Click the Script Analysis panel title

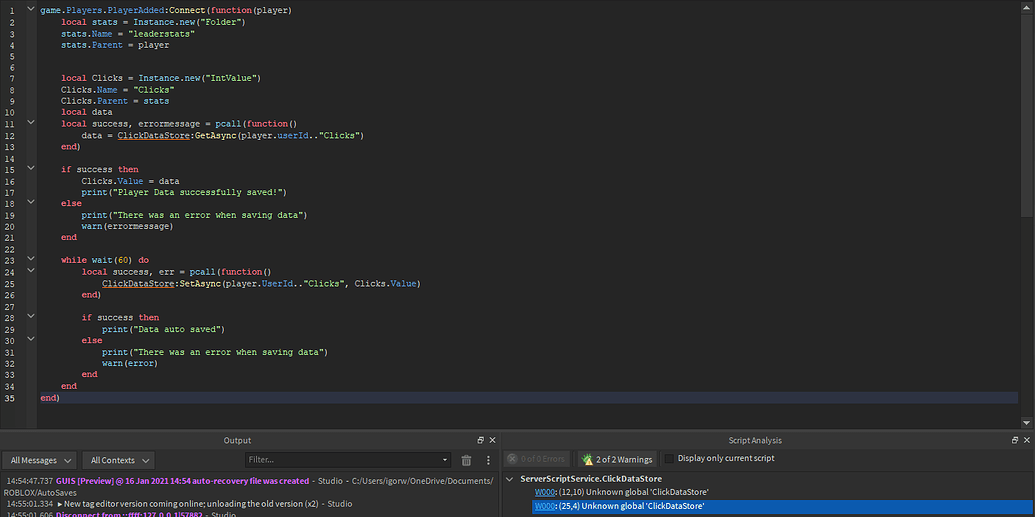[755, 440]
